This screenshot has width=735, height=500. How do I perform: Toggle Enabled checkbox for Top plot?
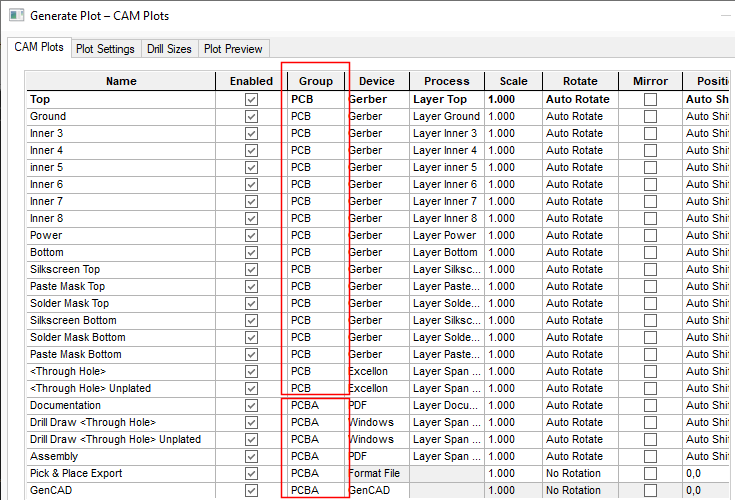[x=251, y=100]
